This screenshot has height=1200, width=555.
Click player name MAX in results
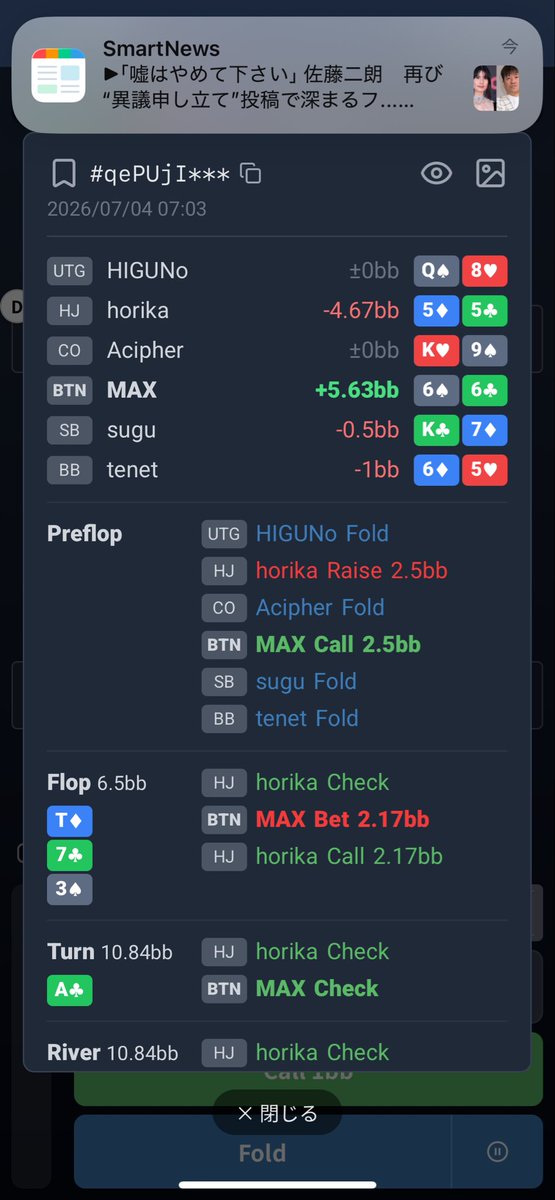point(132,390)
